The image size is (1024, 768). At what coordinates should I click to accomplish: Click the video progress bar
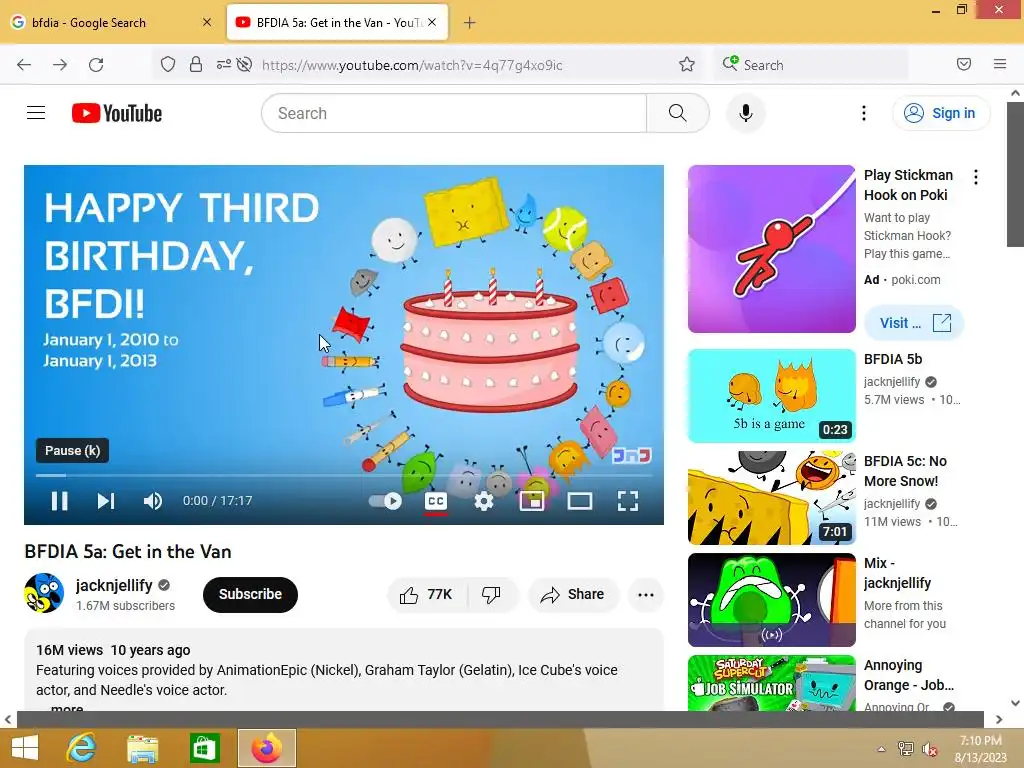click(344, 475)
